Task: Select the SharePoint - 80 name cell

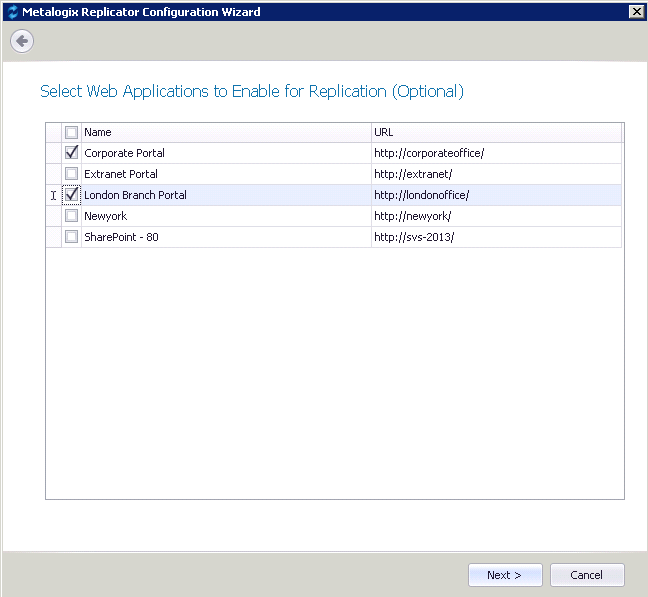Action: 226,237
